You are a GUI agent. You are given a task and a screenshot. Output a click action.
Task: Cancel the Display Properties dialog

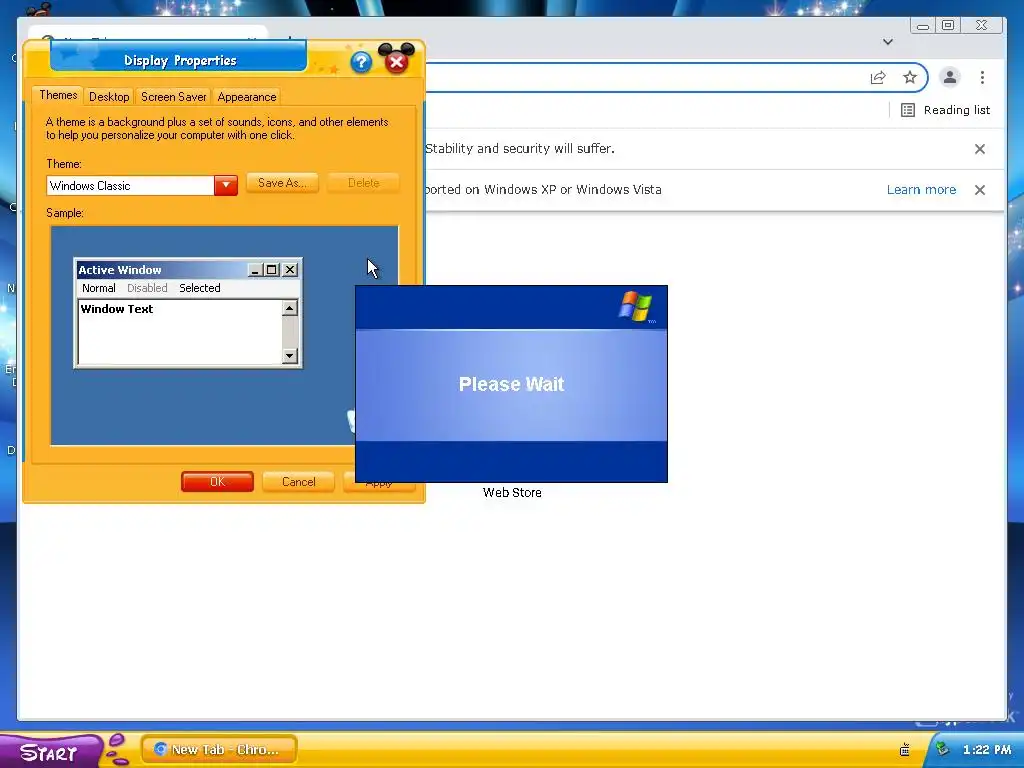(298, 482)
